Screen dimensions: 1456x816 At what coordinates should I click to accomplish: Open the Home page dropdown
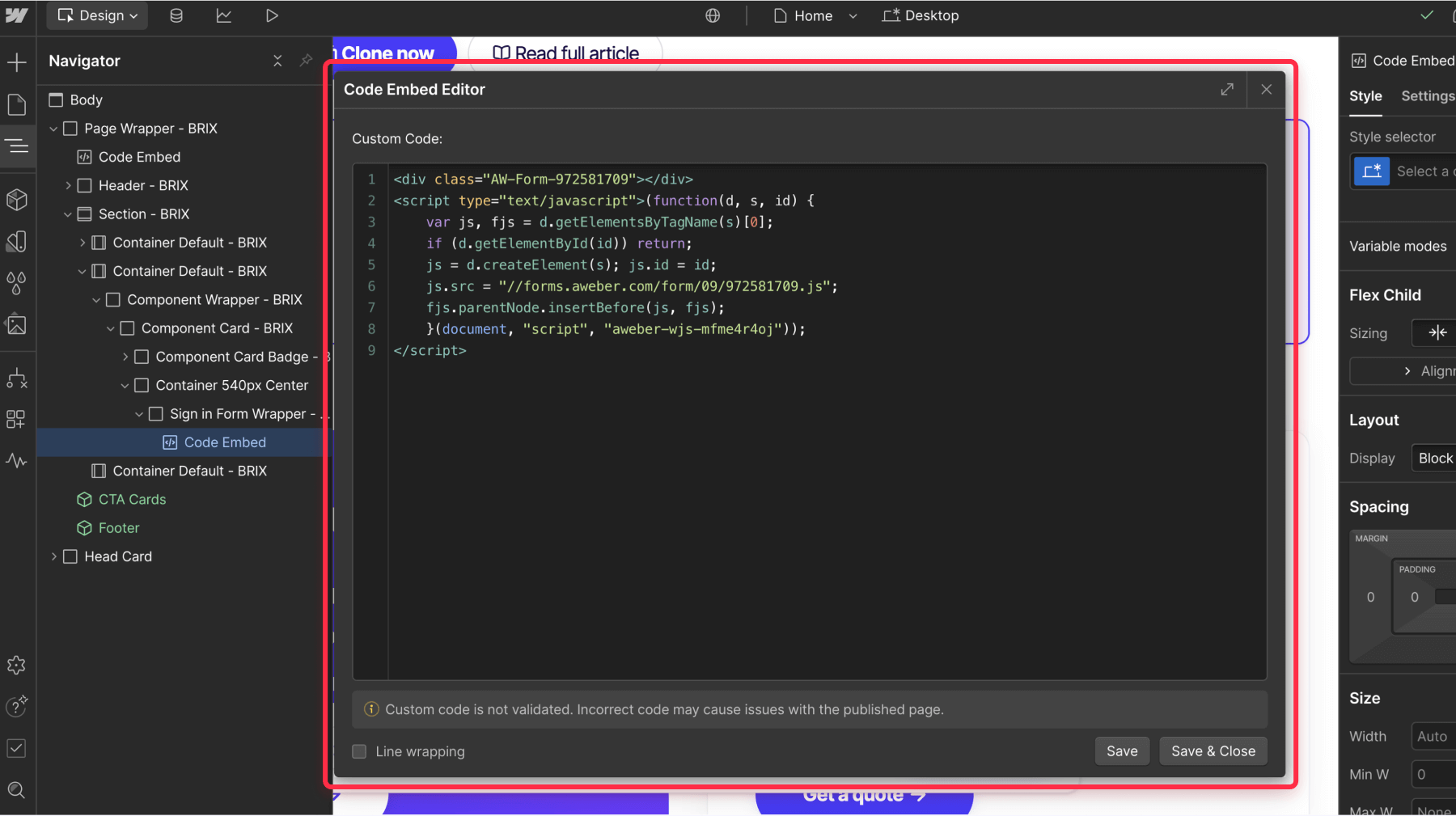point(815,15)
